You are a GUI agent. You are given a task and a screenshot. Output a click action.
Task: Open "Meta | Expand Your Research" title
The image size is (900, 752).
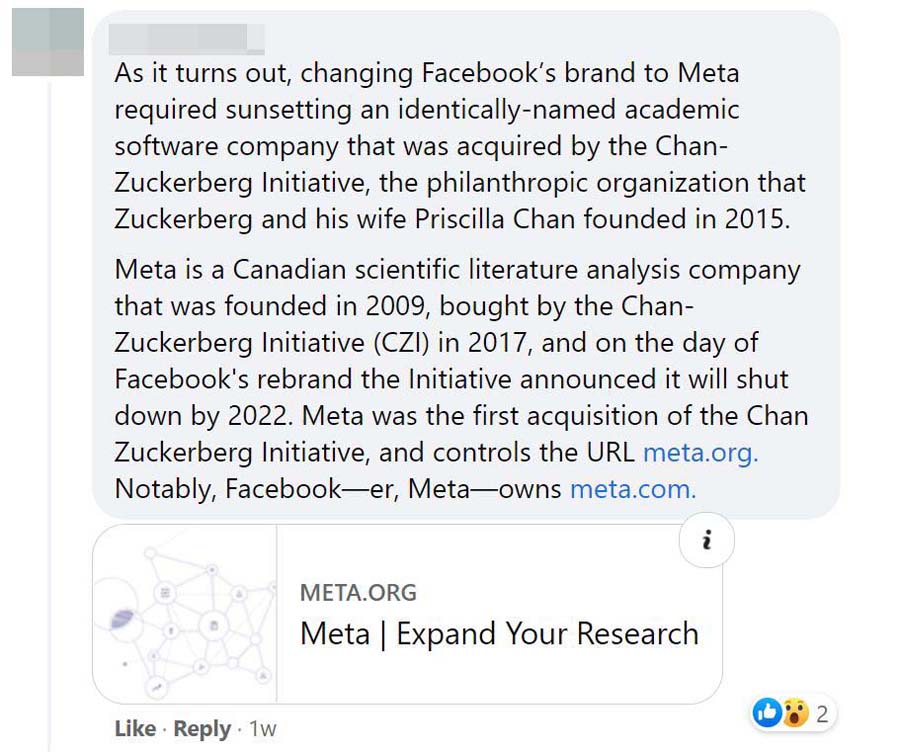click(x=499, y=634)
